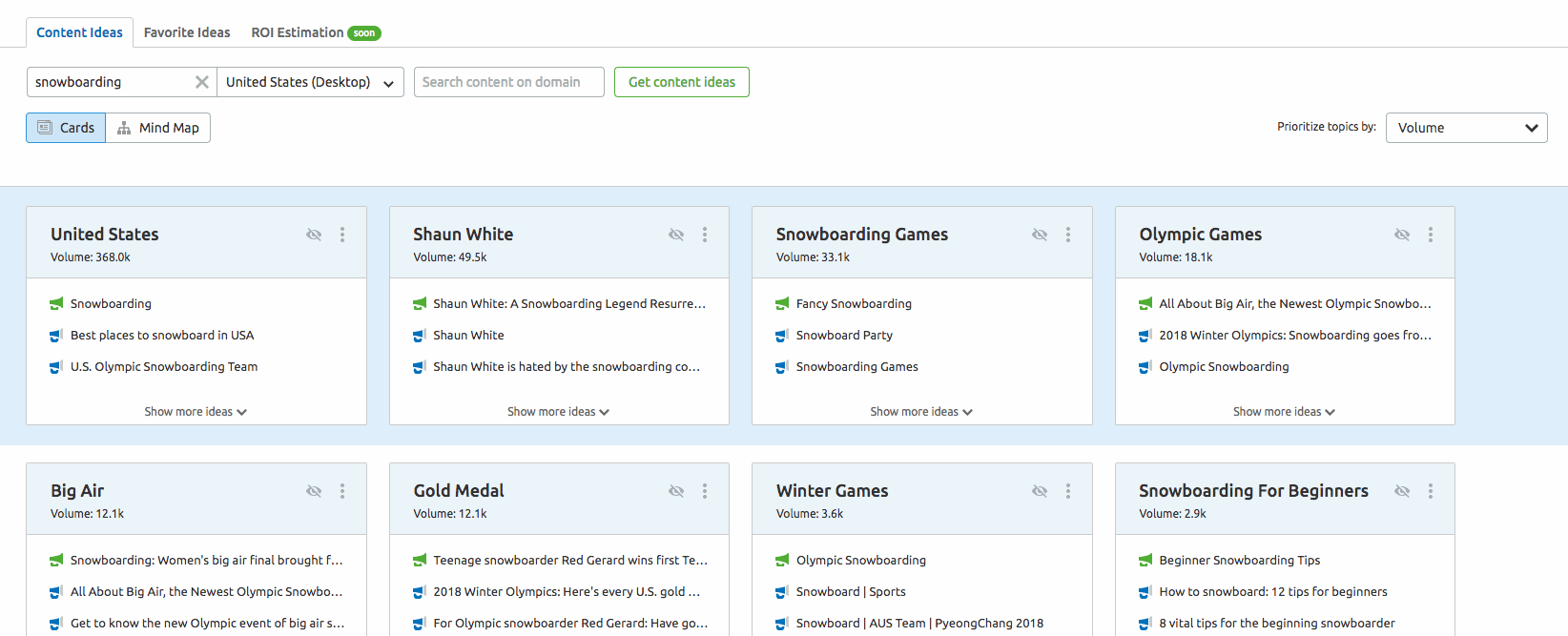The width and height of the screenshot is (1568, 636).
Task: Open more options for Olympic Games card
Action: (x=1431, y=235)
